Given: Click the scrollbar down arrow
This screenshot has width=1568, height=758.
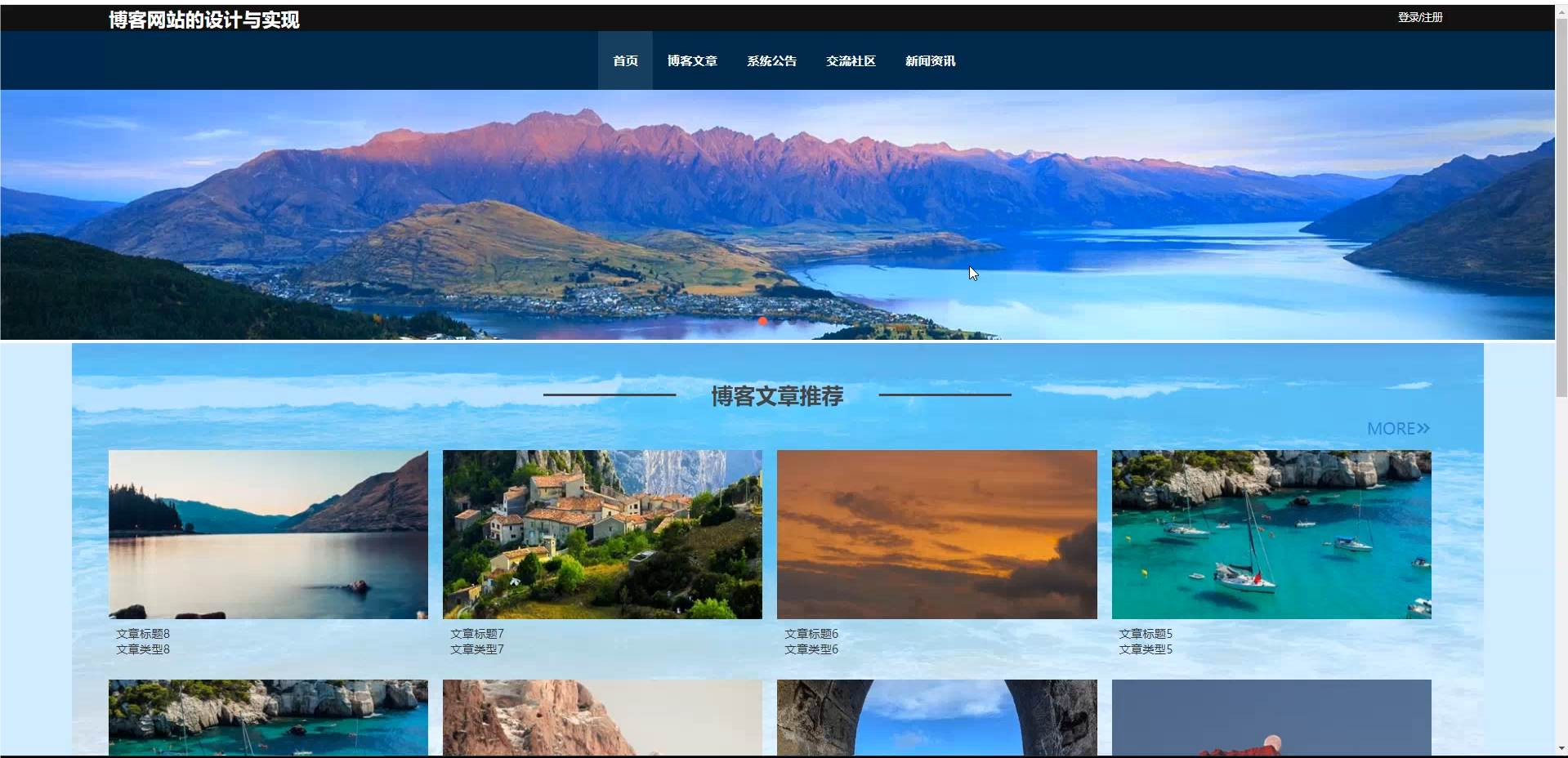Looking at the screenshot, I should [1561, 748].
